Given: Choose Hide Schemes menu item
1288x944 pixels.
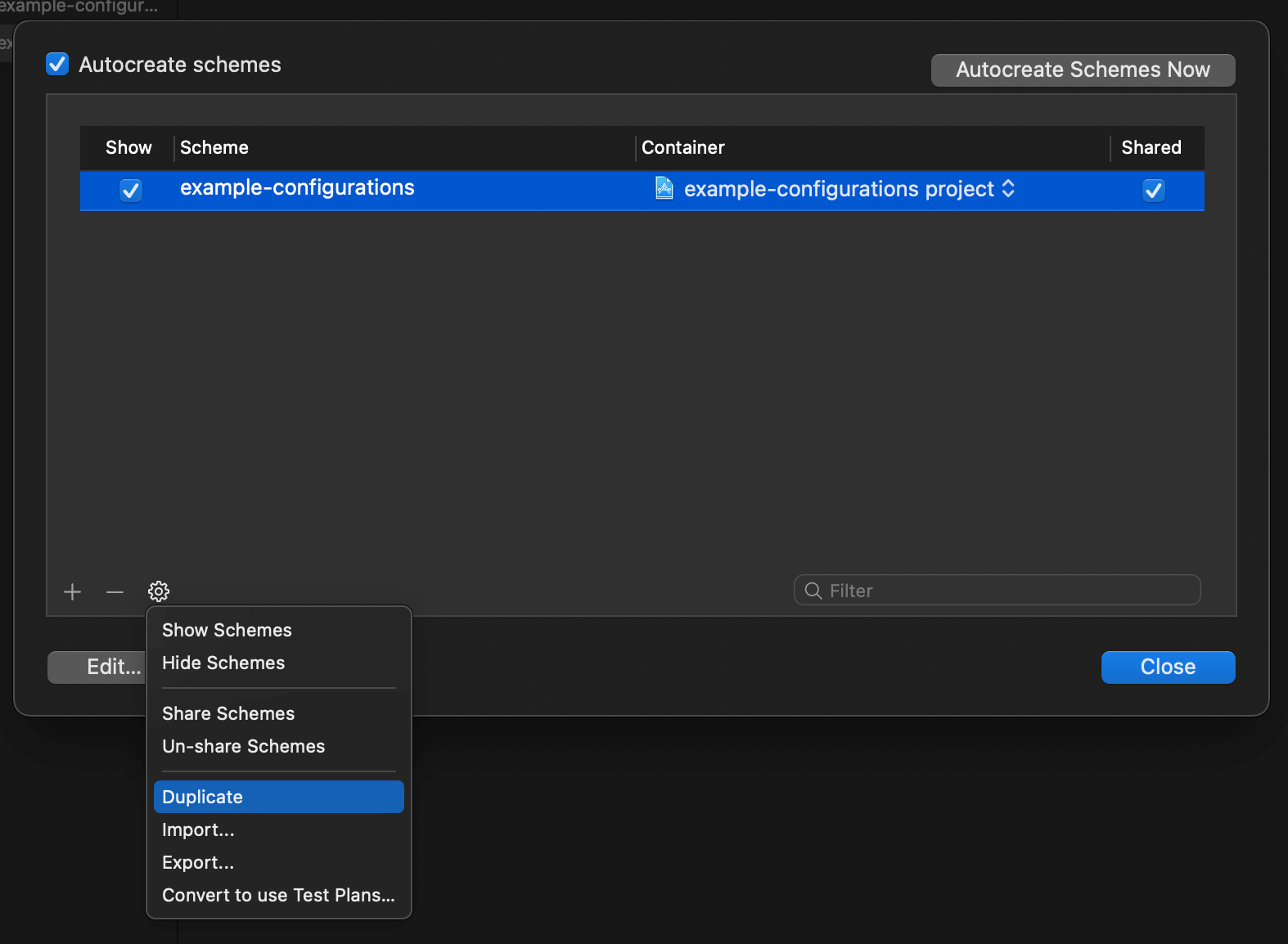Looking at the screenshot, I should pos(223,663).
